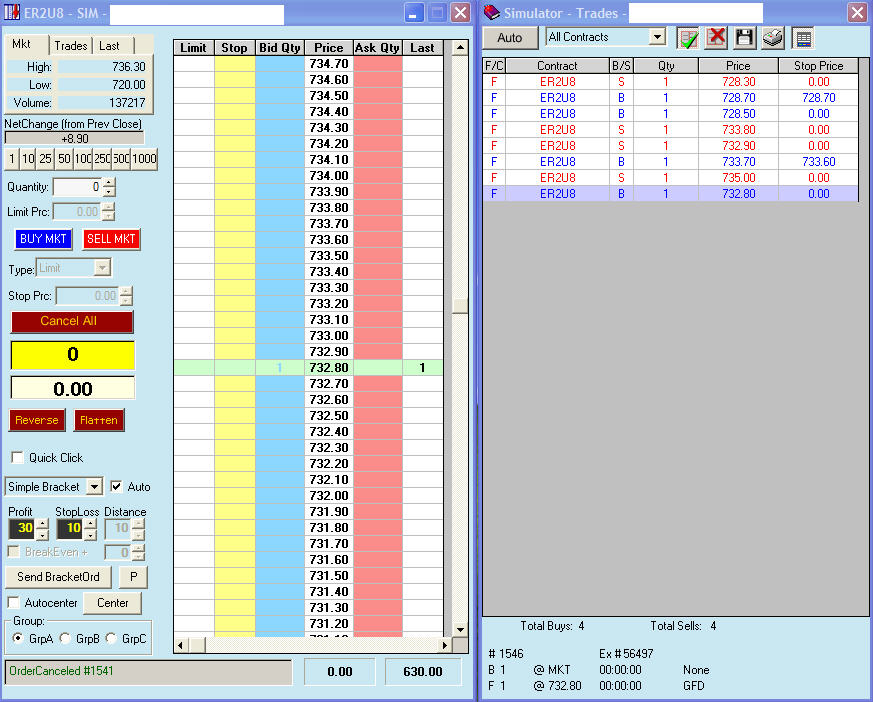
Task: Click the red X delete icon
Action: point(716,38)
